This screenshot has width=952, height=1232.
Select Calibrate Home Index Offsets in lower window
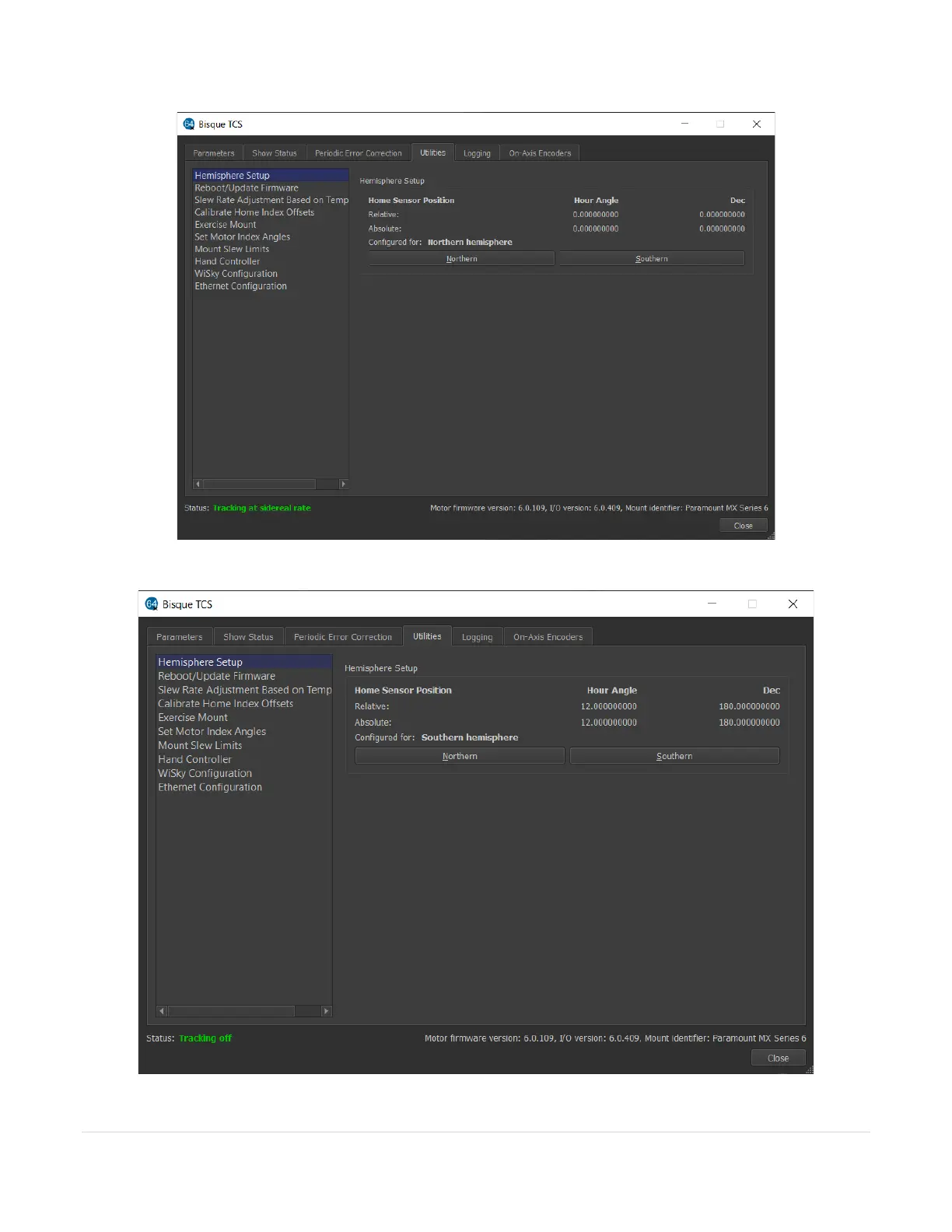pos(244,704)
